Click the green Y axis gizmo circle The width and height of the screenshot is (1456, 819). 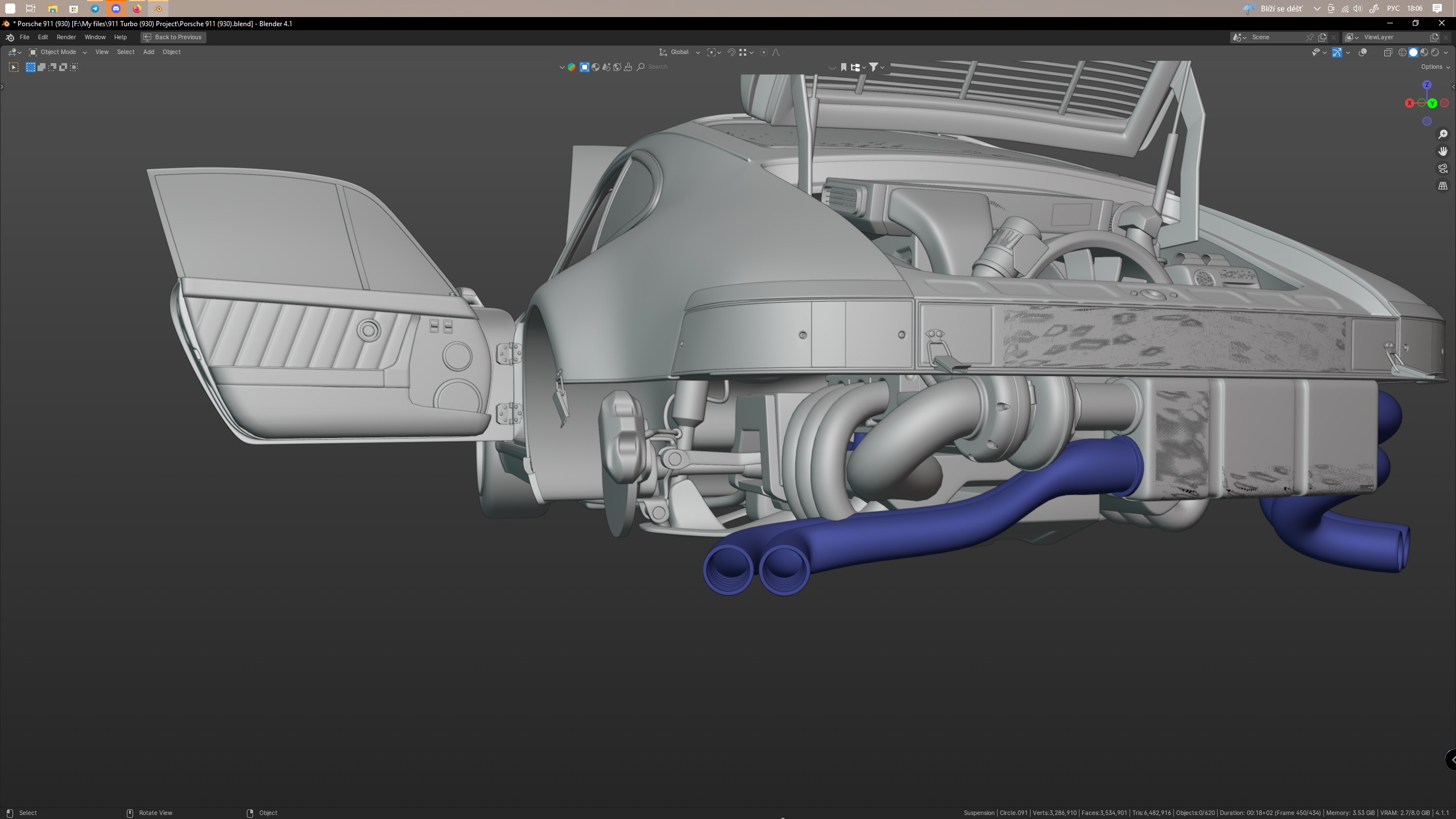[1432, 103]
